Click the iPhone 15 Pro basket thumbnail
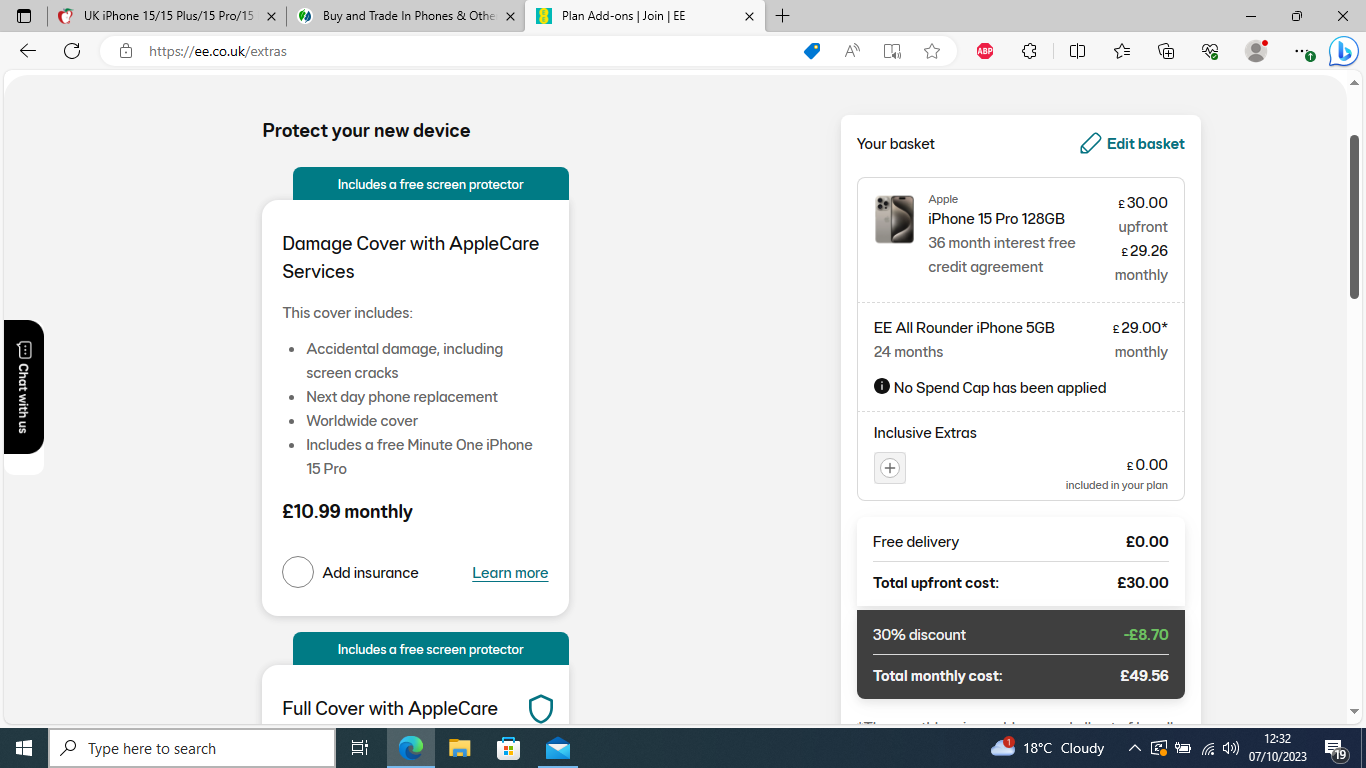The image size is (1366, 768). (894, 219)
